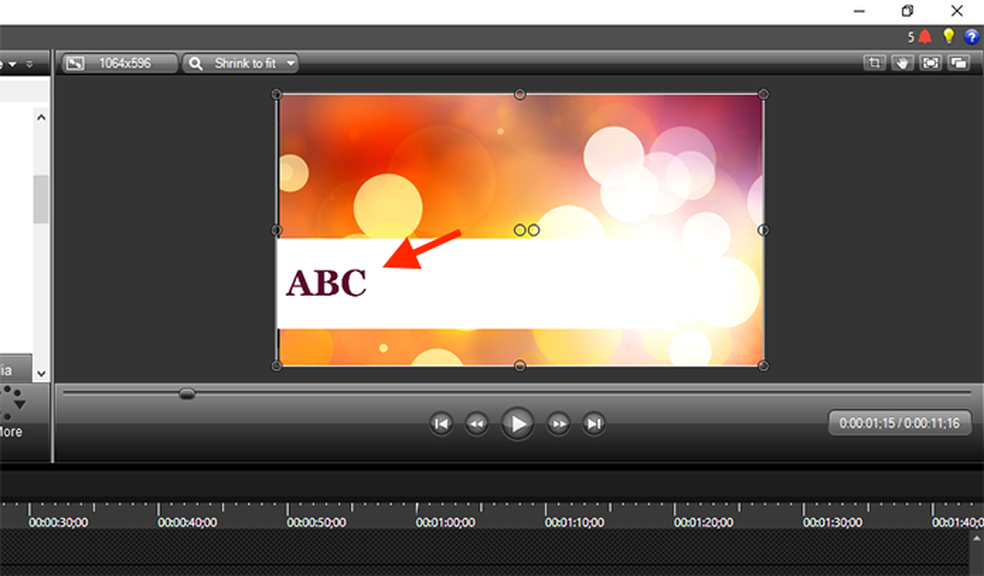The image size is (984, 576).
Task: Open help with the blue question mark
Action: (971, 37)
